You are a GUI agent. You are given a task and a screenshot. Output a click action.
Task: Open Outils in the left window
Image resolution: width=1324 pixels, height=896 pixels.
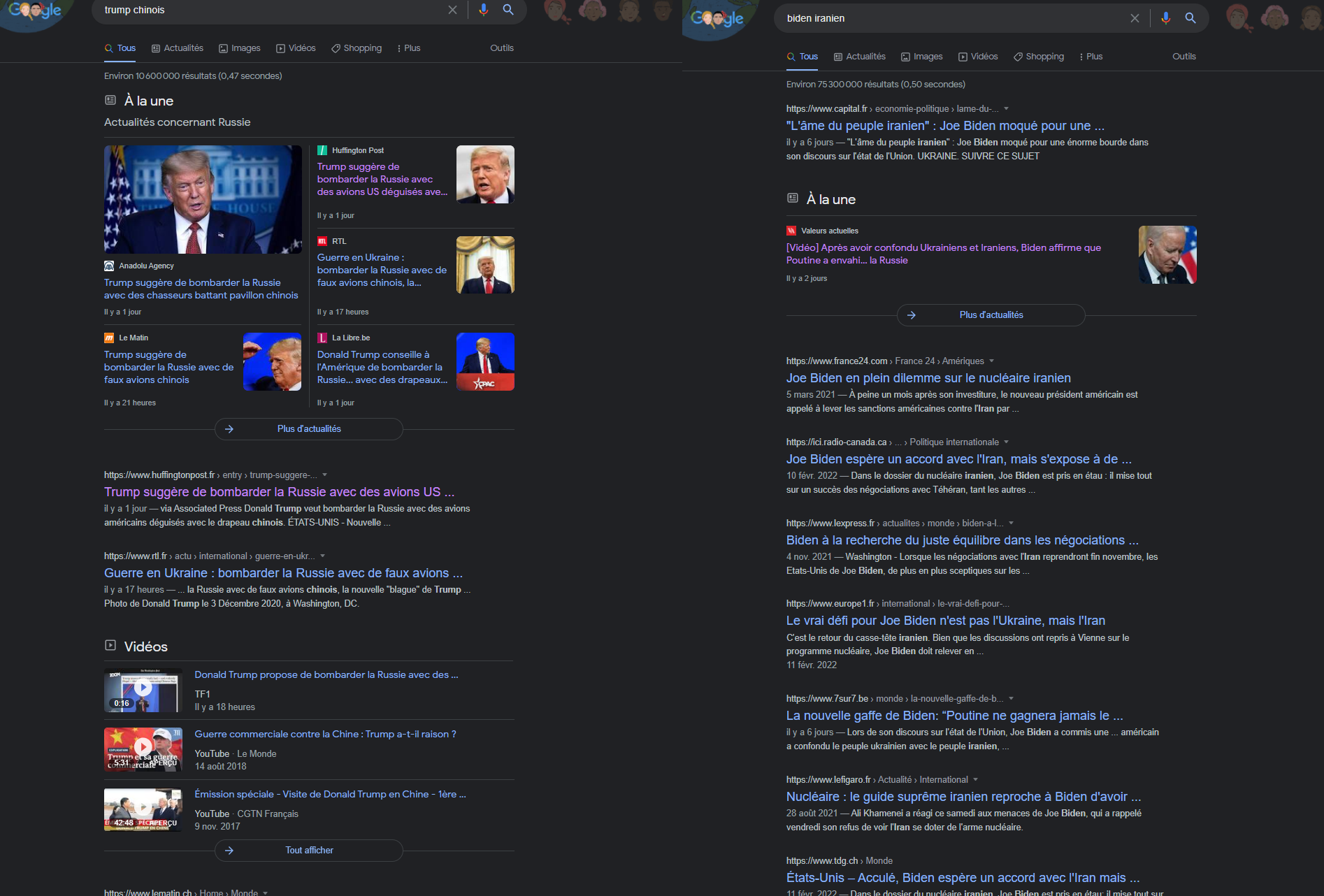pos(502,48)
